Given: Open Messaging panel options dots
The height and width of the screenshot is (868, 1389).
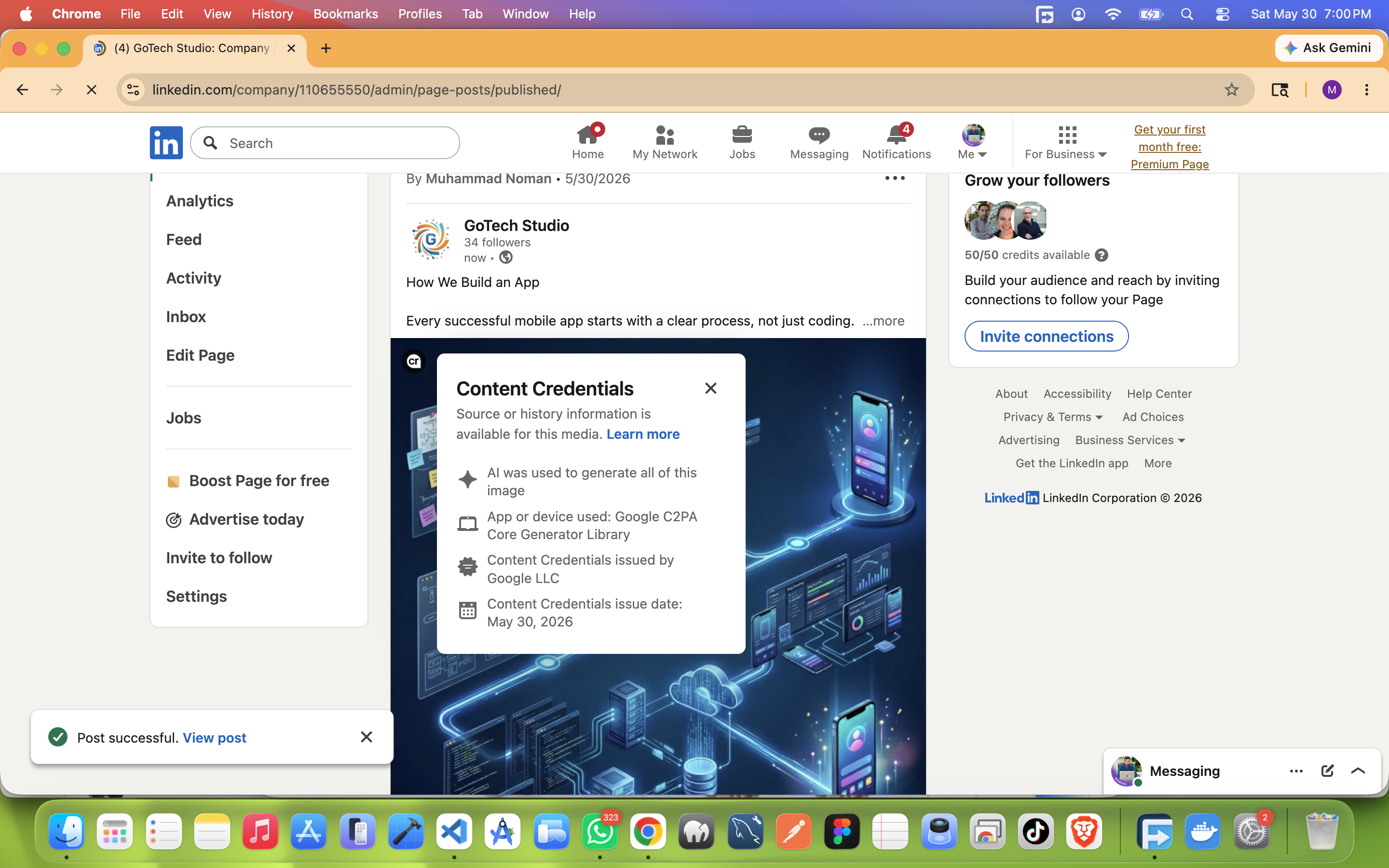Looking at the screenshot, I should (1296, 771).
